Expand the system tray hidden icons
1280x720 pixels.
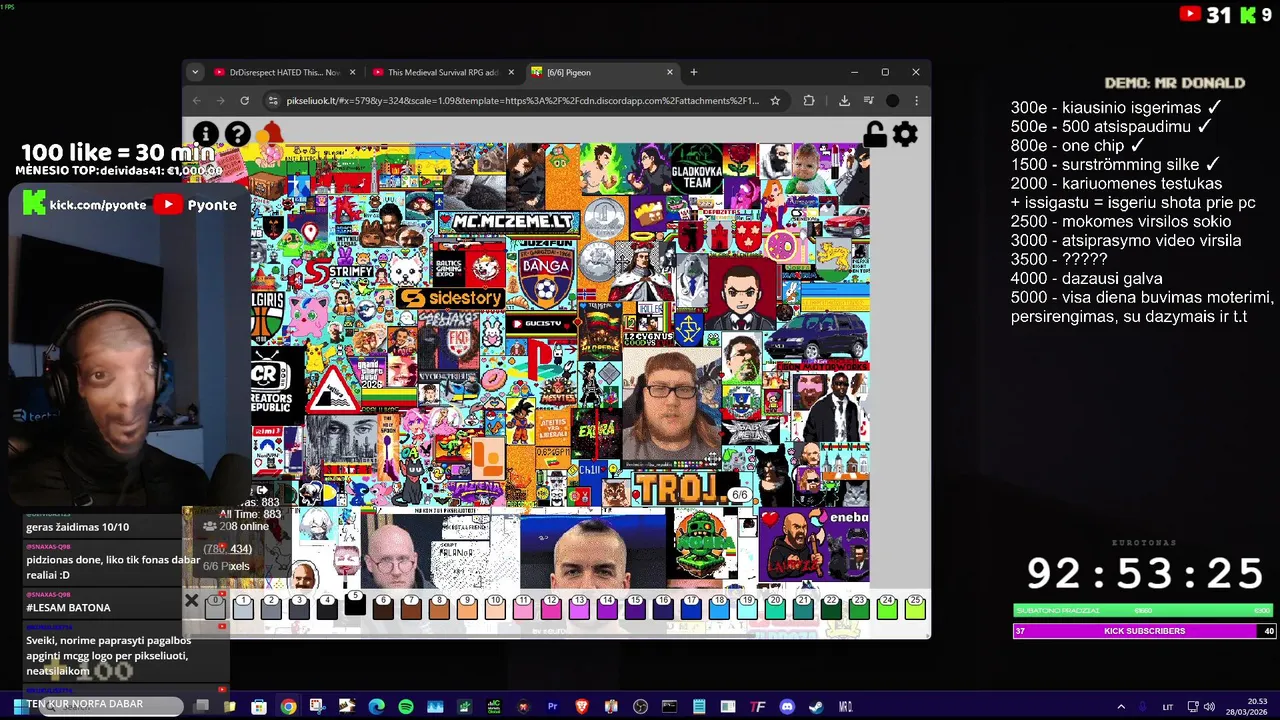[x=1121, y=707]
